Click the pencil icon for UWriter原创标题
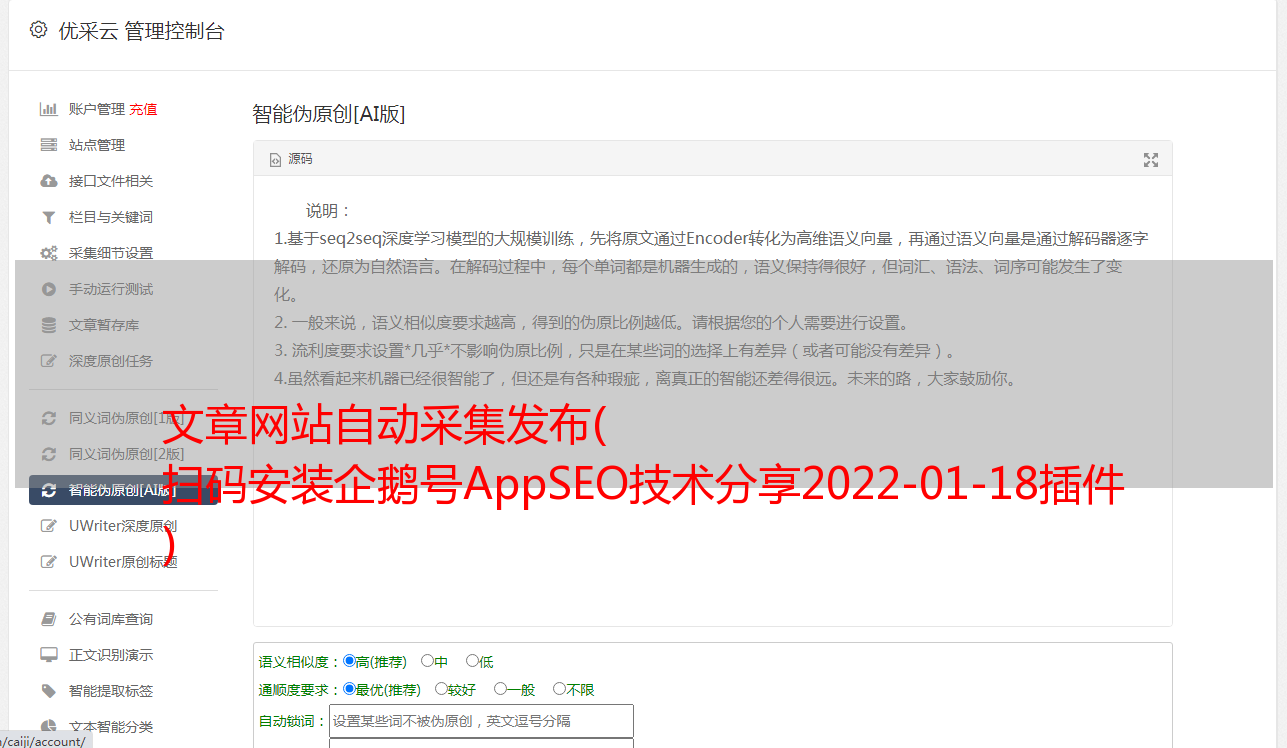The height and width of the screenshot is (748, 1287). point(48,562)
